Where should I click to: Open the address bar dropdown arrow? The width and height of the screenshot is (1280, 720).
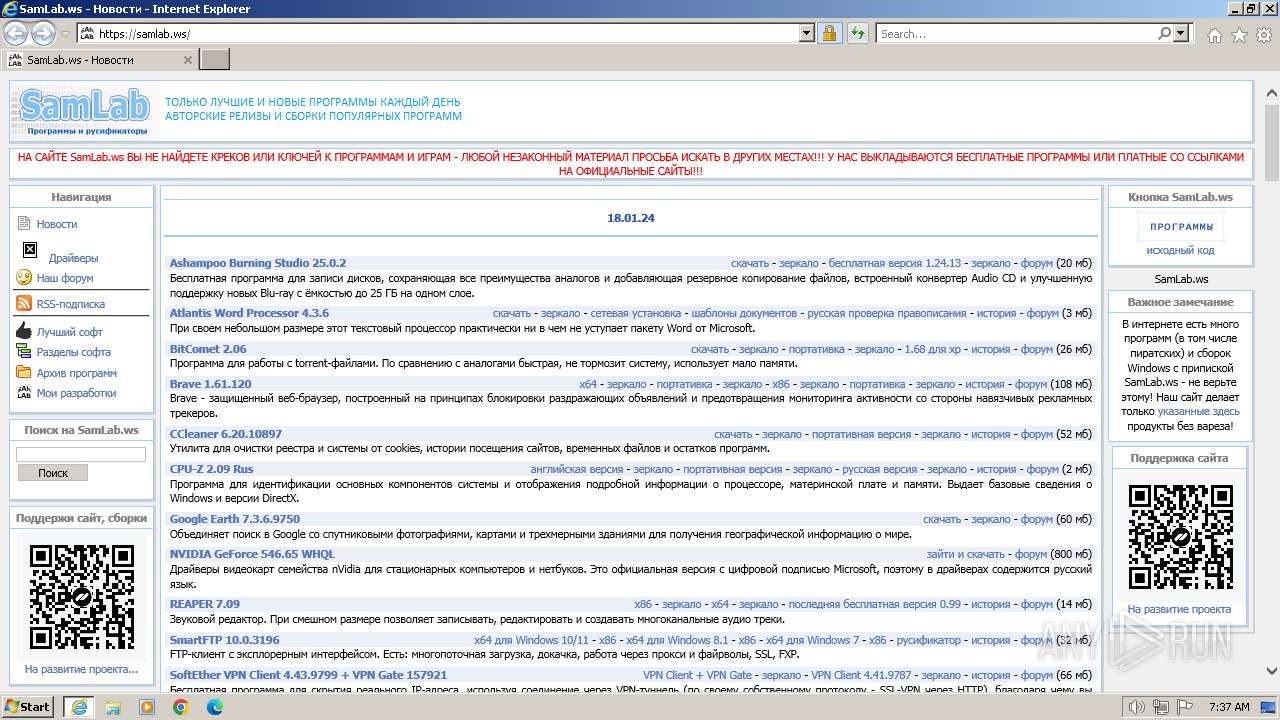[807, 33]
